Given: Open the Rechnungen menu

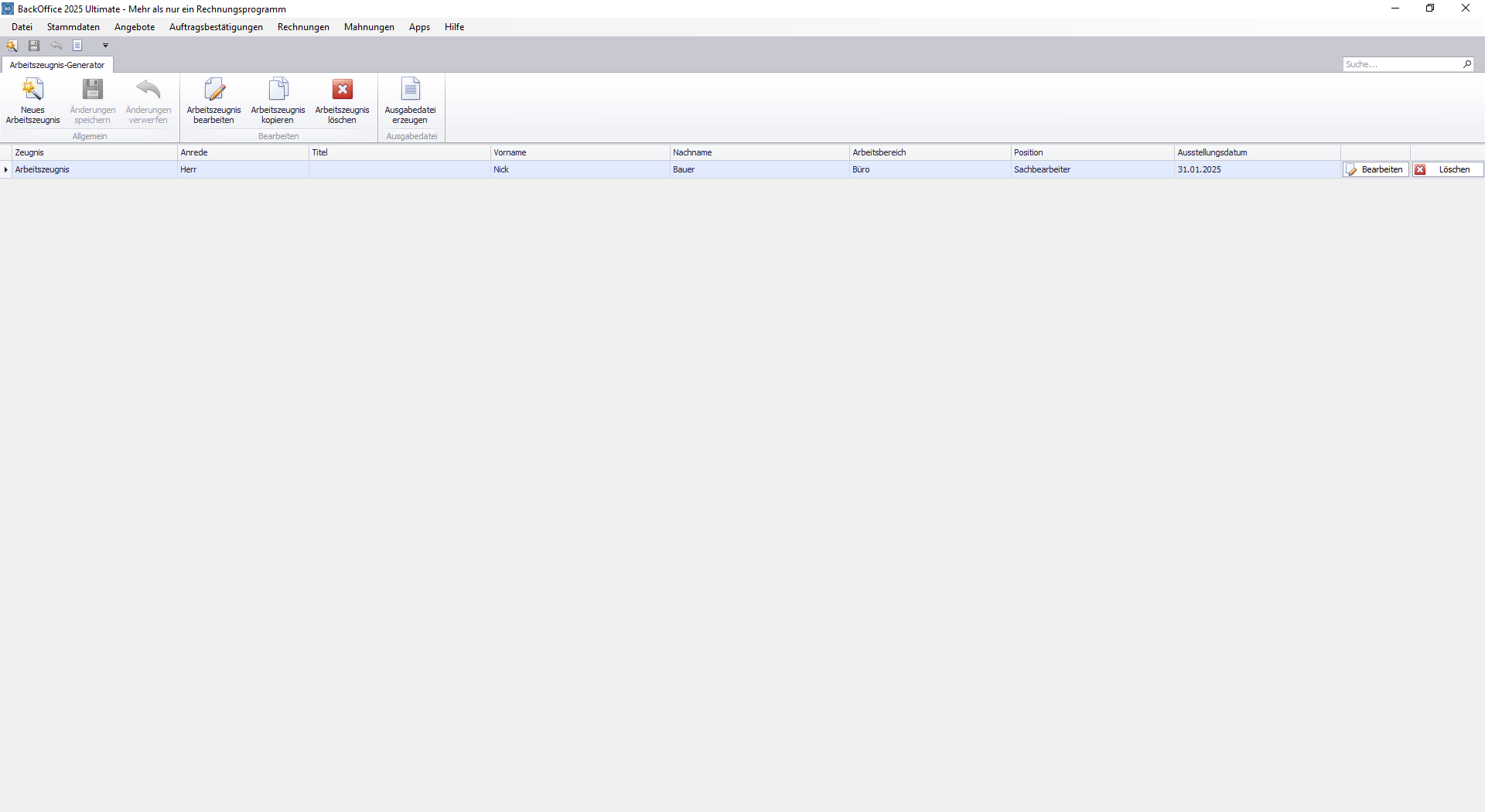Looking at the screenshot, I should [303, 27].
